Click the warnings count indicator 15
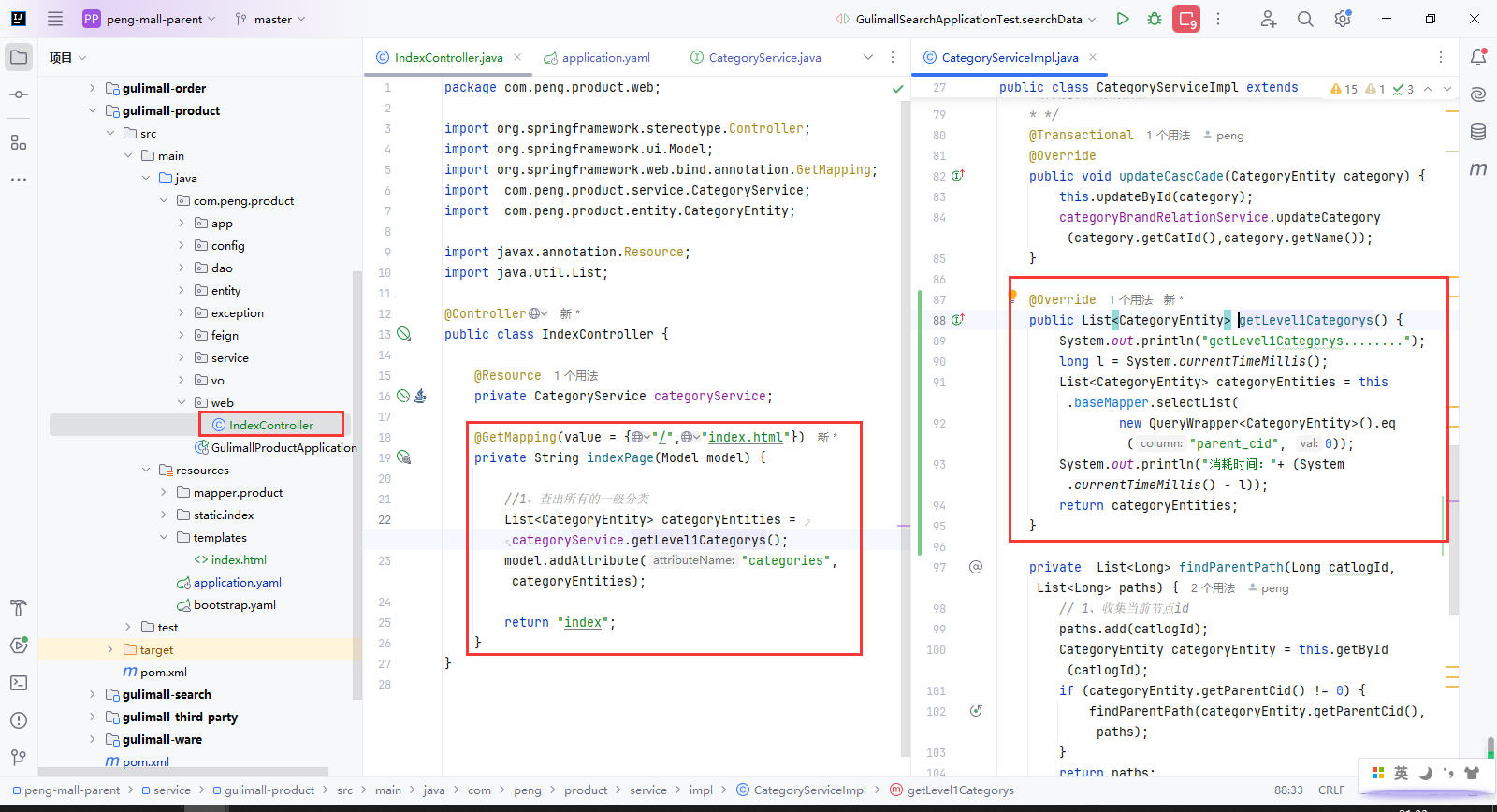 [x=1344, y=89]
